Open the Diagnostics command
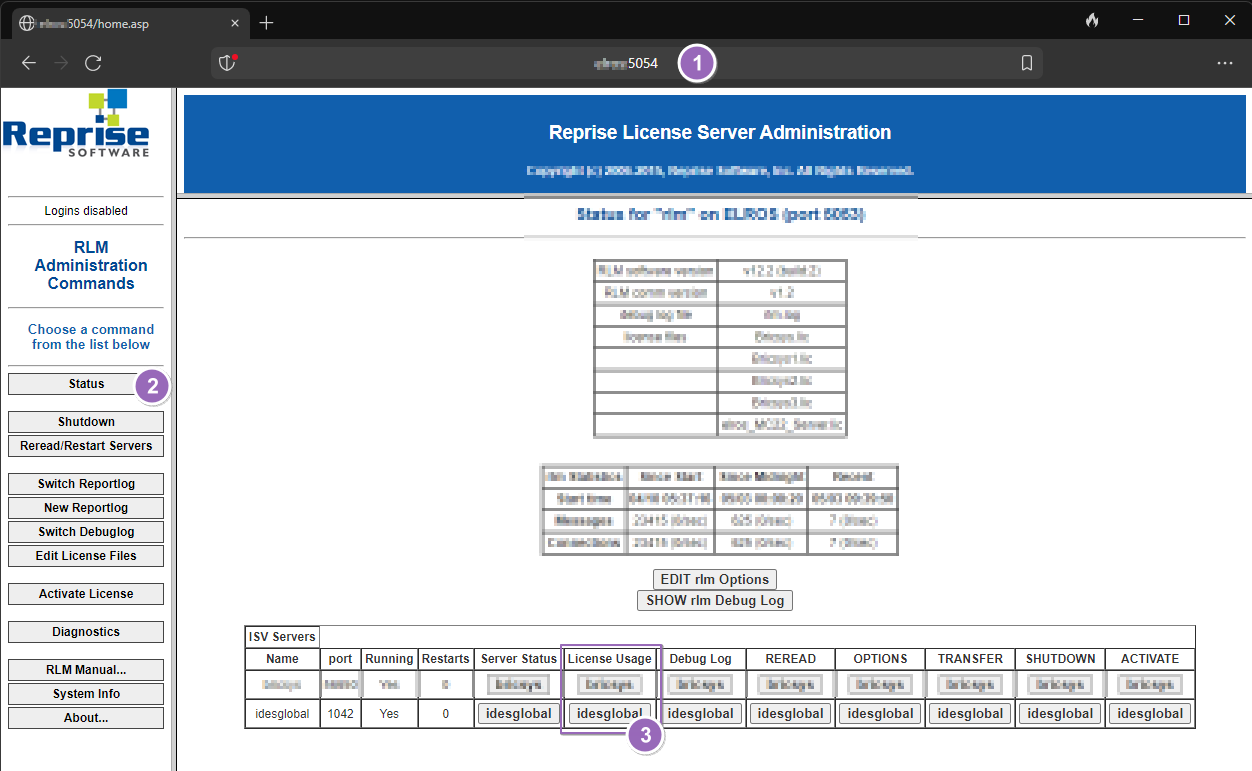 click(86, 631)
